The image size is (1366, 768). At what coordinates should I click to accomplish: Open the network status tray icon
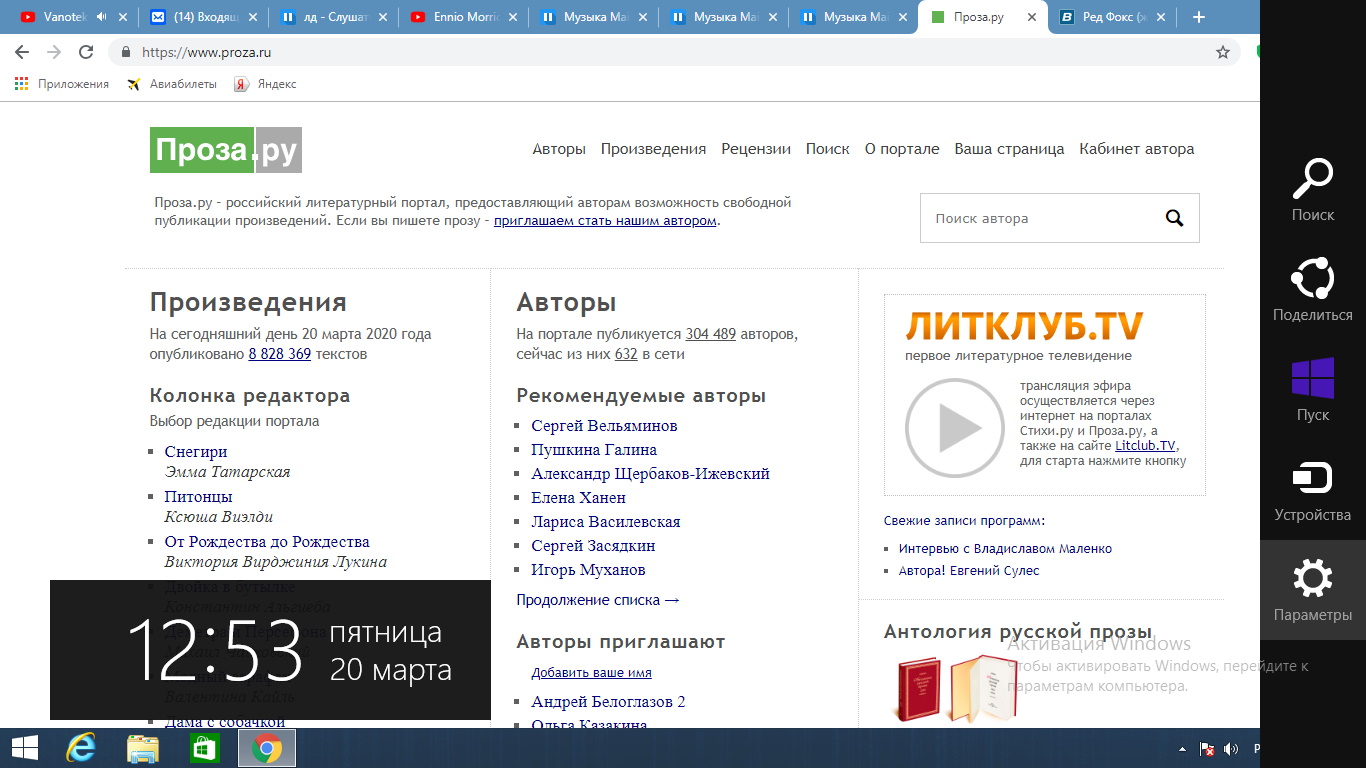tap(1207, 749)
